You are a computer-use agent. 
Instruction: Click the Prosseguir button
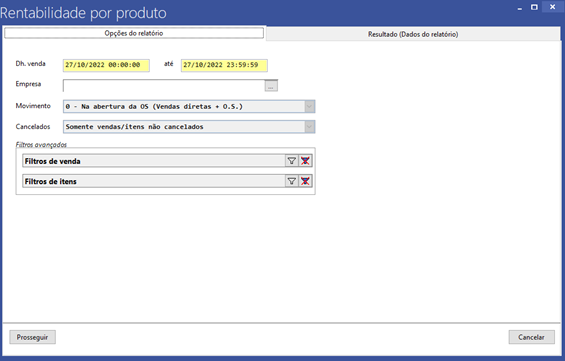[x=32, y=337]
